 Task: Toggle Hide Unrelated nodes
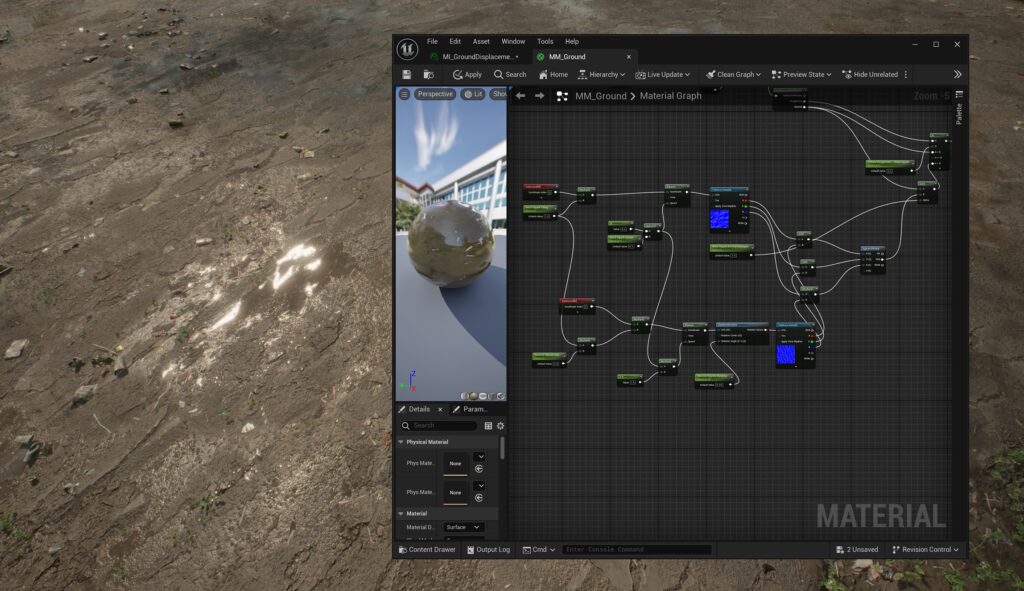870,74
